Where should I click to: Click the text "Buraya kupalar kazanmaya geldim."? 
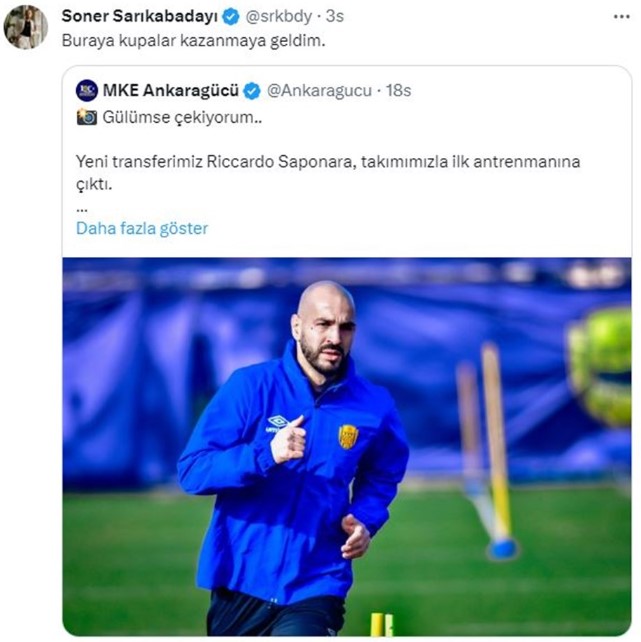point(194,41)
